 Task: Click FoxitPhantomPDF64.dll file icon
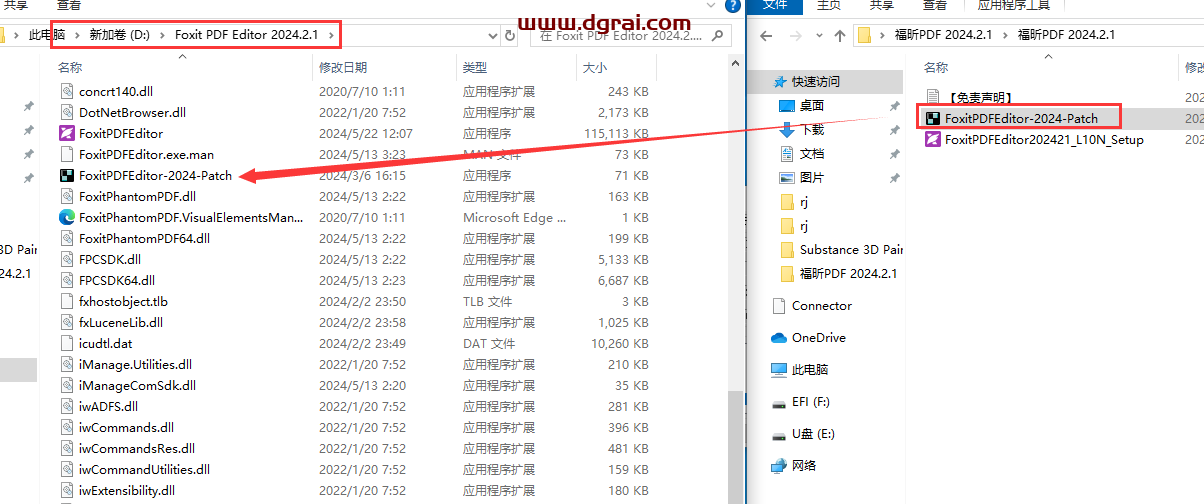pyautogui.click(x=67, y=238)
